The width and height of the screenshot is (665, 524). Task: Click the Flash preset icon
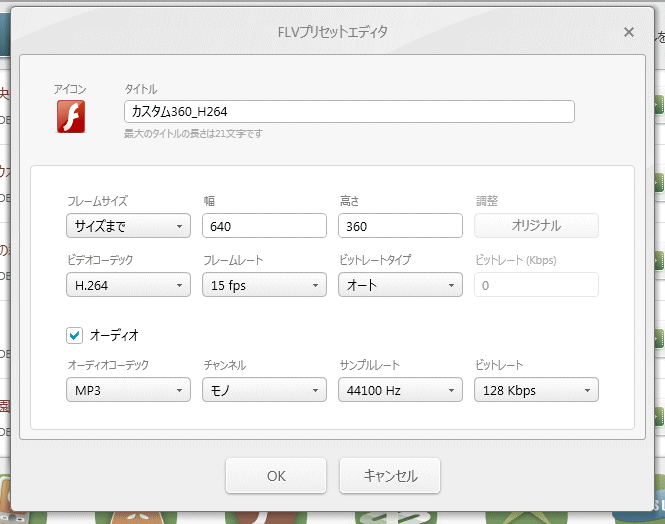(x=70, y=115)
